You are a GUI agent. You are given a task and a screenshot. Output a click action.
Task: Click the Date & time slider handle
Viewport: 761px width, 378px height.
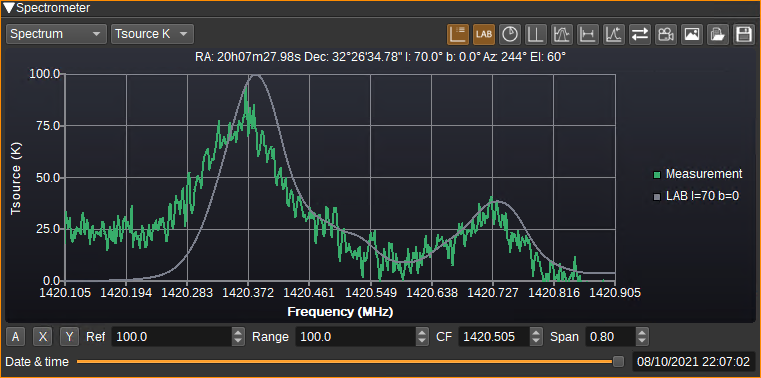tap(618, 362)
